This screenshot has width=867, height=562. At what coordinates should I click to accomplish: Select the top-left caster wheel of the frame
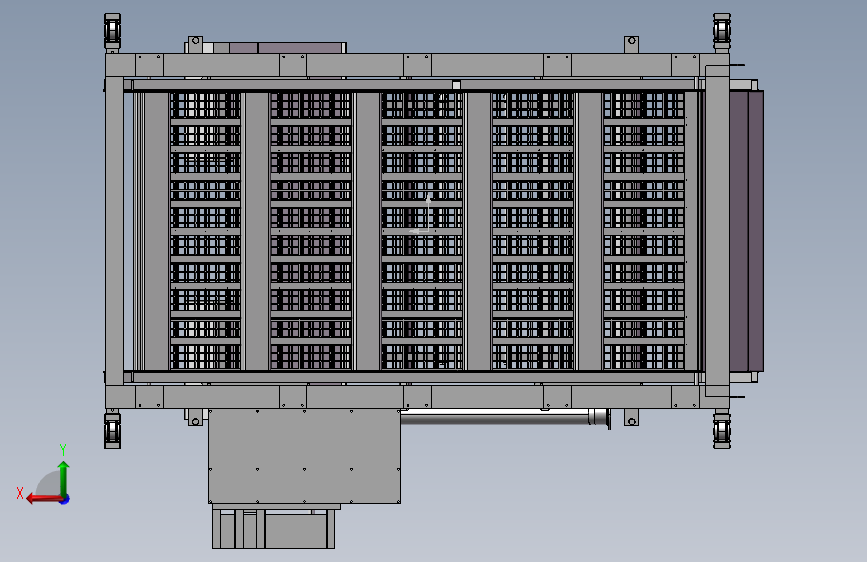112,32
